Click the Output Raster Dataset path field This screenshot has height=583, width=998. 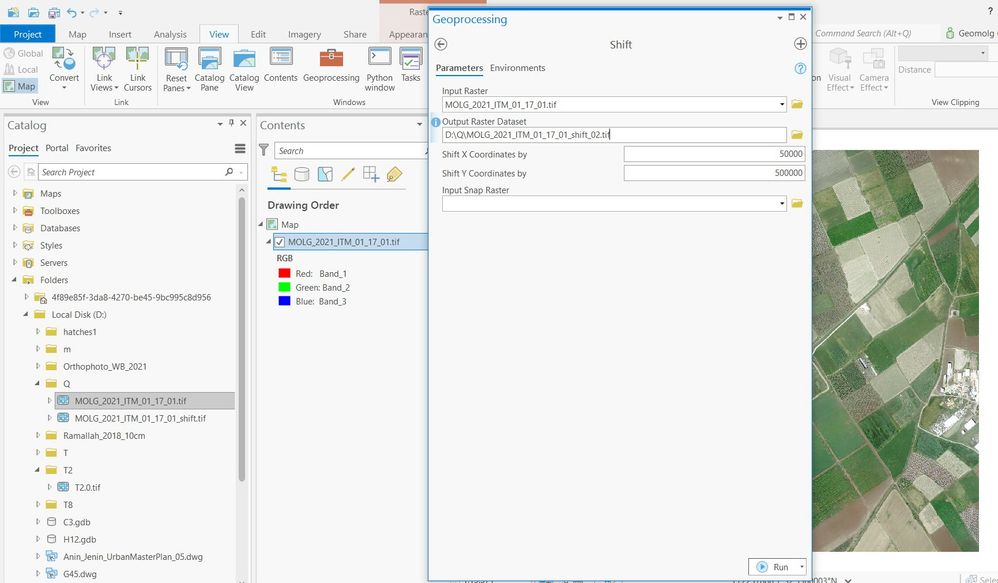(x=614, y=135)
